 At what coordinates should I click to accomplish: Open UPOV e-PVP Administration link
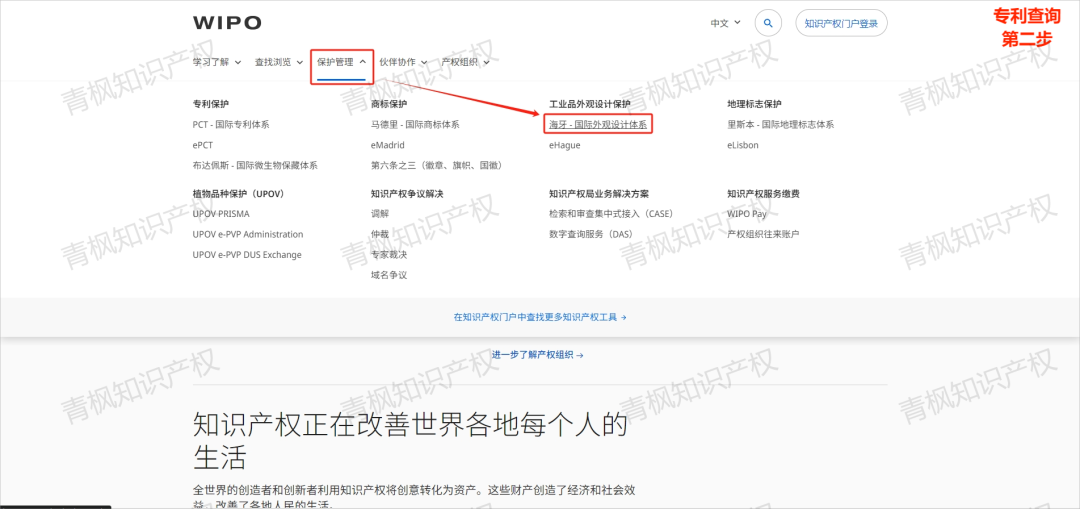point(248,234)
